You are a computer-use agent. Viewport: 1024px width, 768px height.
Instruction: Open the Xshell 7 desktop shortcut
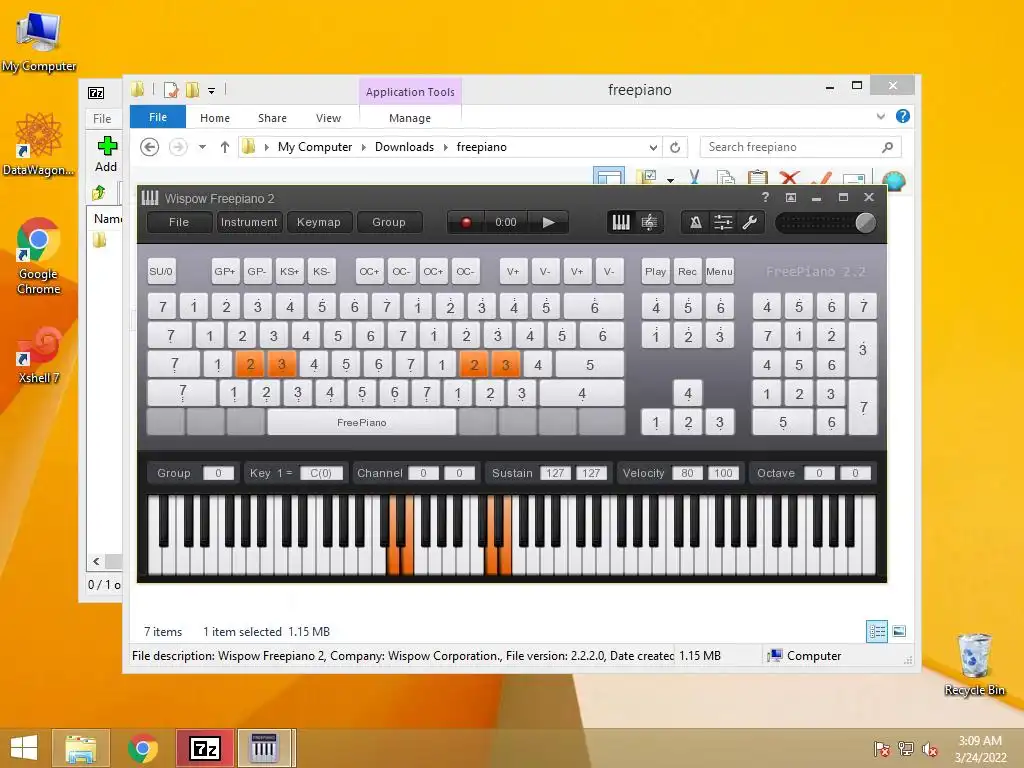click(x=39, y=355)
